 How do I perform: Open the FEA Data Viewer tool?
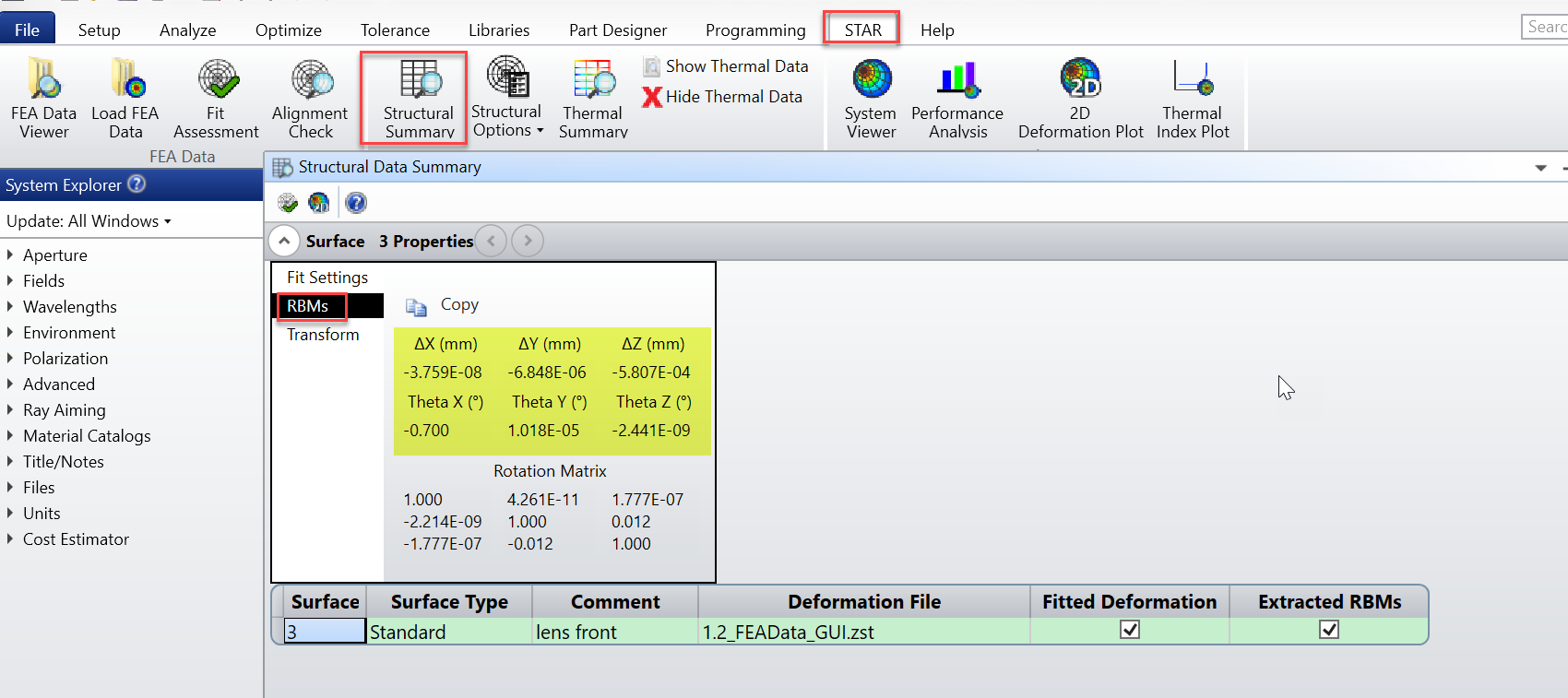click(43, 98)
